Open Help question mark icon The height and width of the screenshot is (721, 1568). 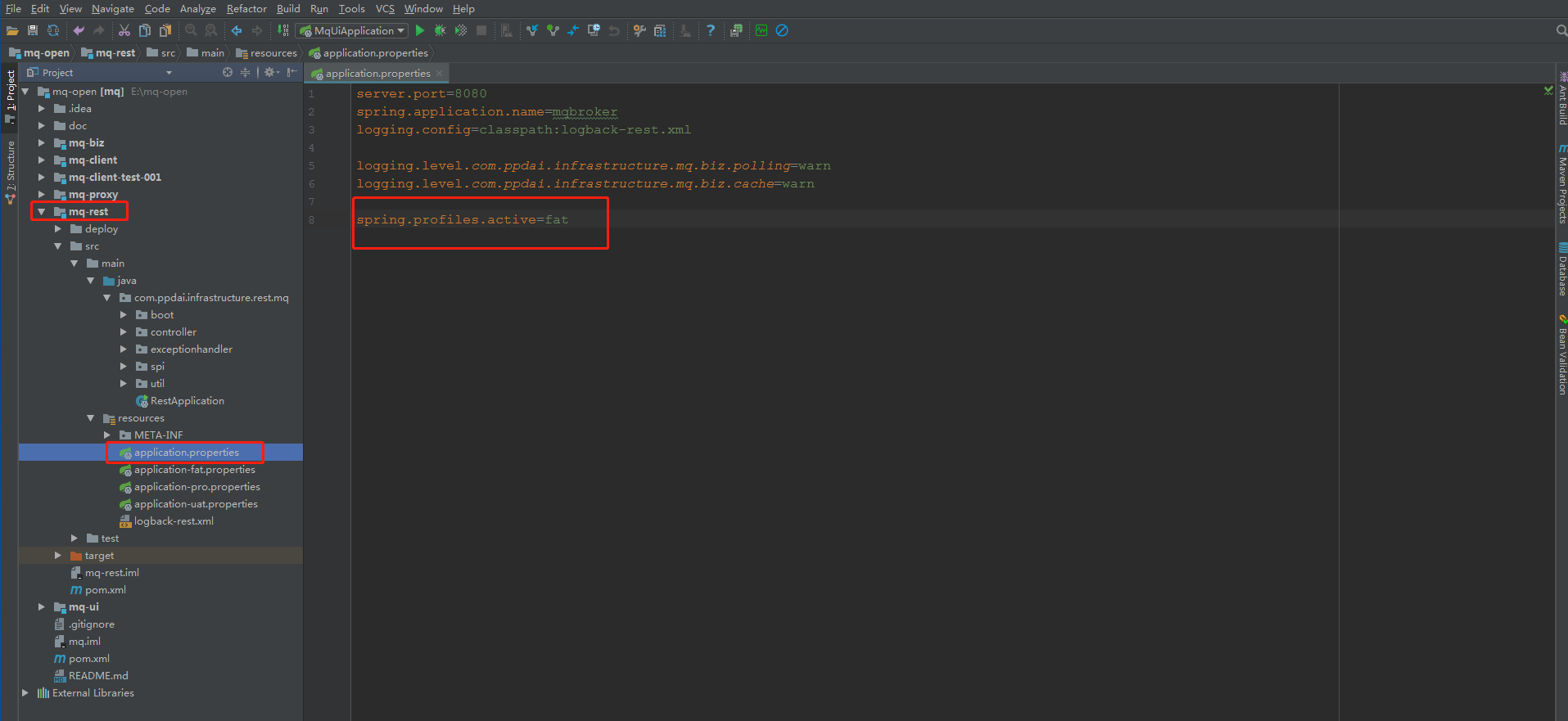click(x=711, y=30)
